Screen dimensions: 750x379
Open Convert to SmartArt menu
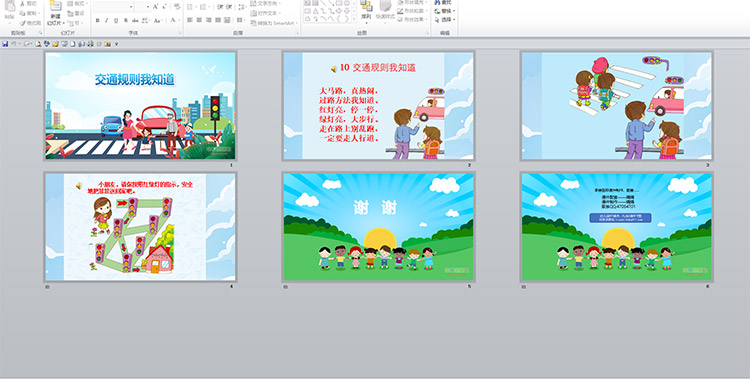pyautogui.click(x=274, y=23)
